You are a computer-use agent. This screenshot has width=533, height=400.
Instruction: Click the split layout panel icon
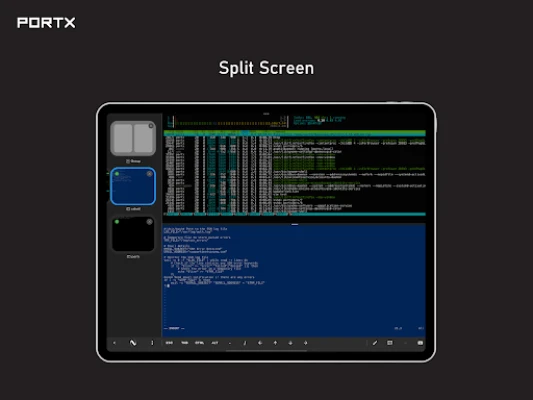(390, 343)
